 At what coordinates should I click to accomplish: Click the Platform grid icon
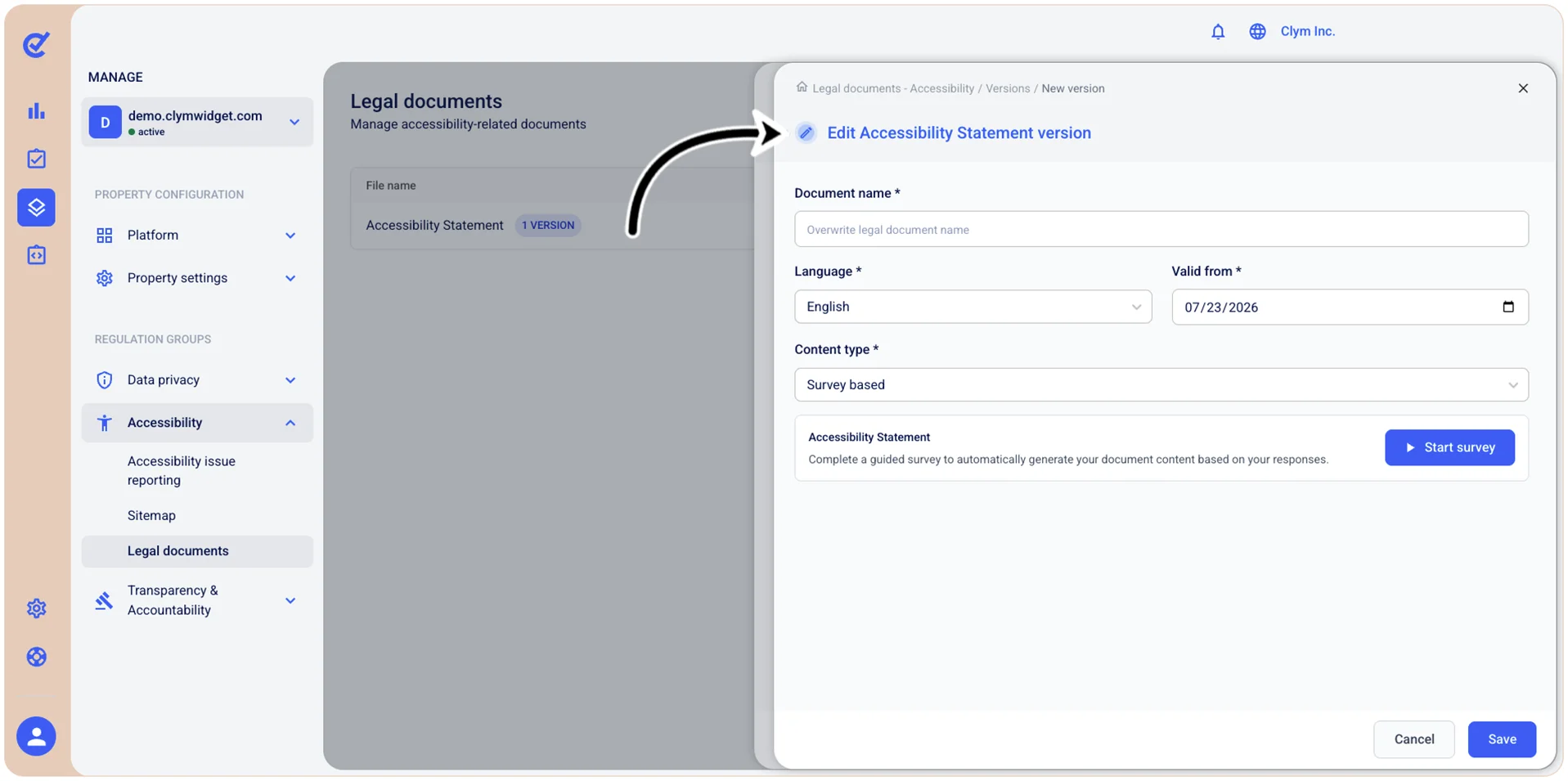coord(104,236)
